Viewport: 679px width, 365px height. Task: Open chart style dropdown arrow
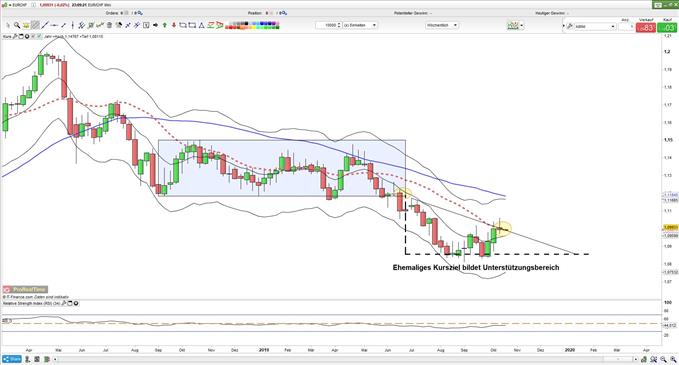(x=522, y=26)
